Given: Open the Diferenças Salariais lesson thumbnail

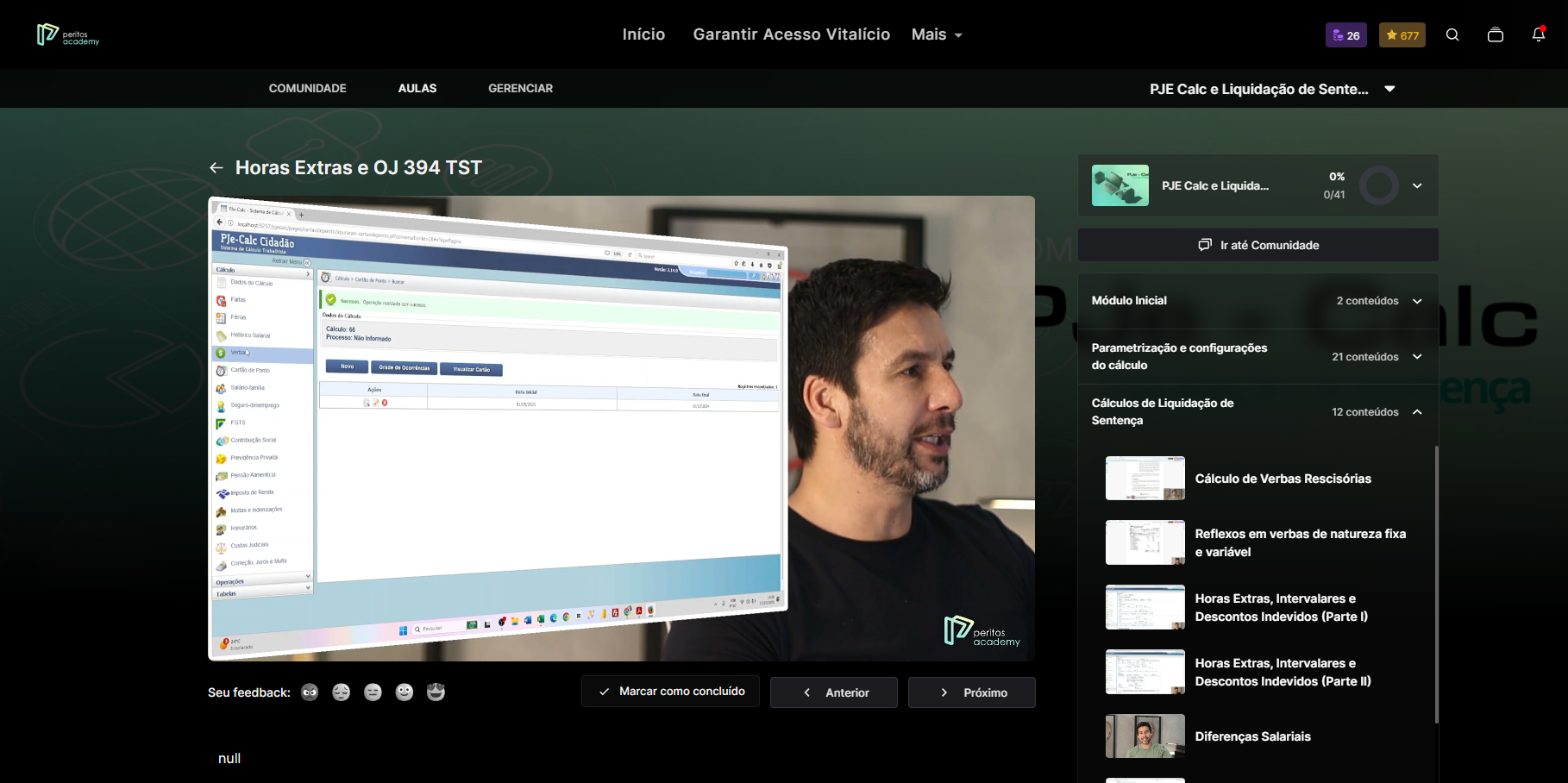Looking at the screenshot, I should point(1145,736).
